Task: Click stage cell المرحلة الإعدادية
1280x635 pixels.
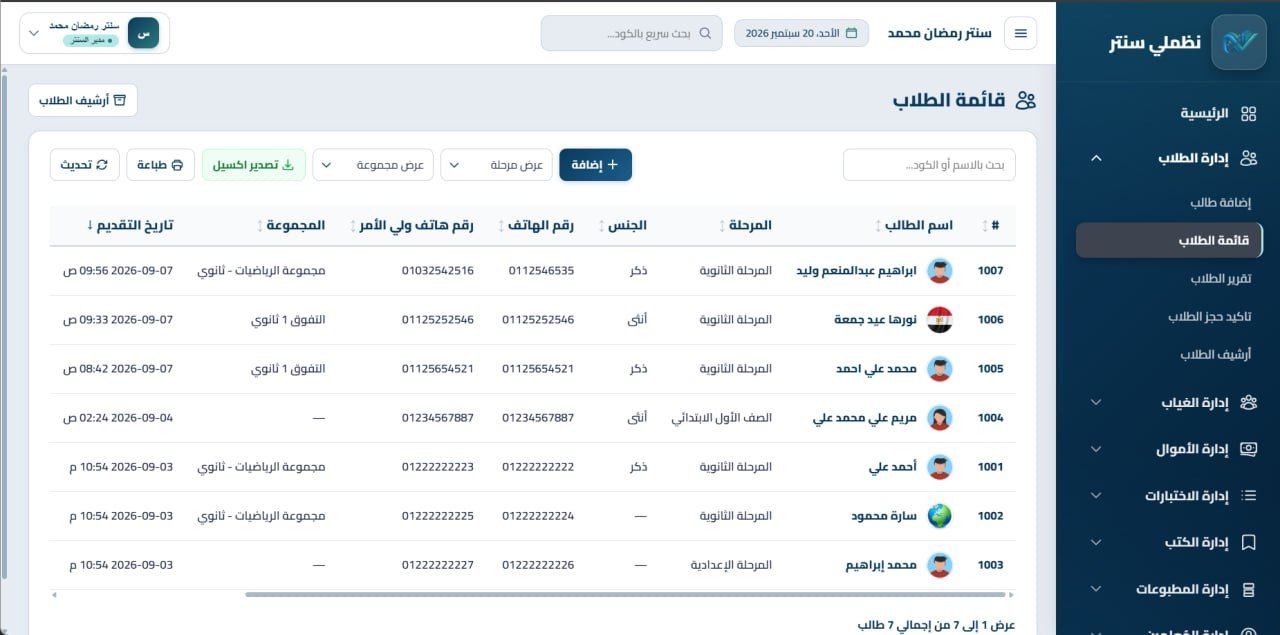Action: point(731,565)
